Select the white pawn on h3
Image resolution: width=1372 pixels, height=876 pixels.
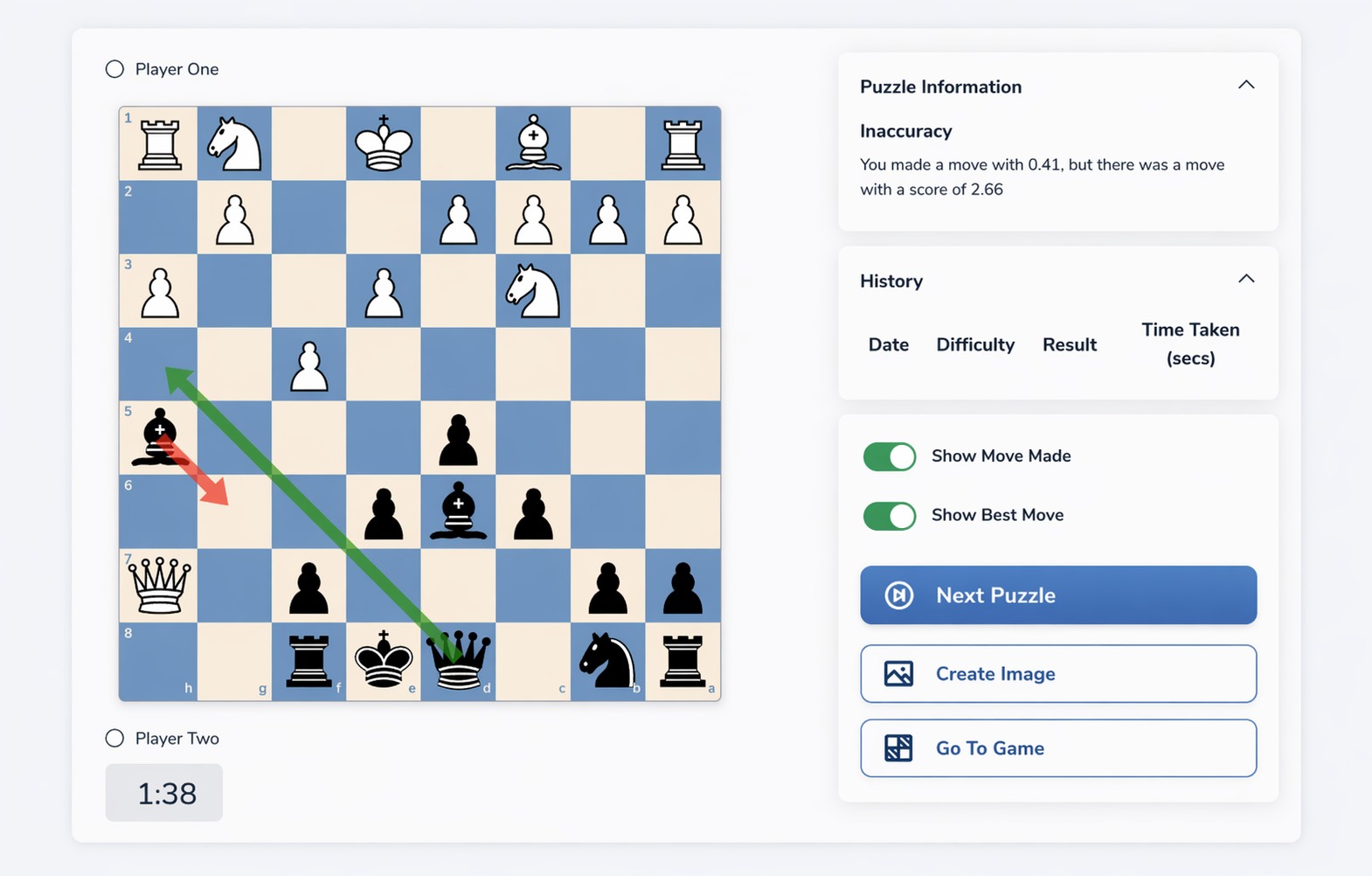tap(159, 292)
